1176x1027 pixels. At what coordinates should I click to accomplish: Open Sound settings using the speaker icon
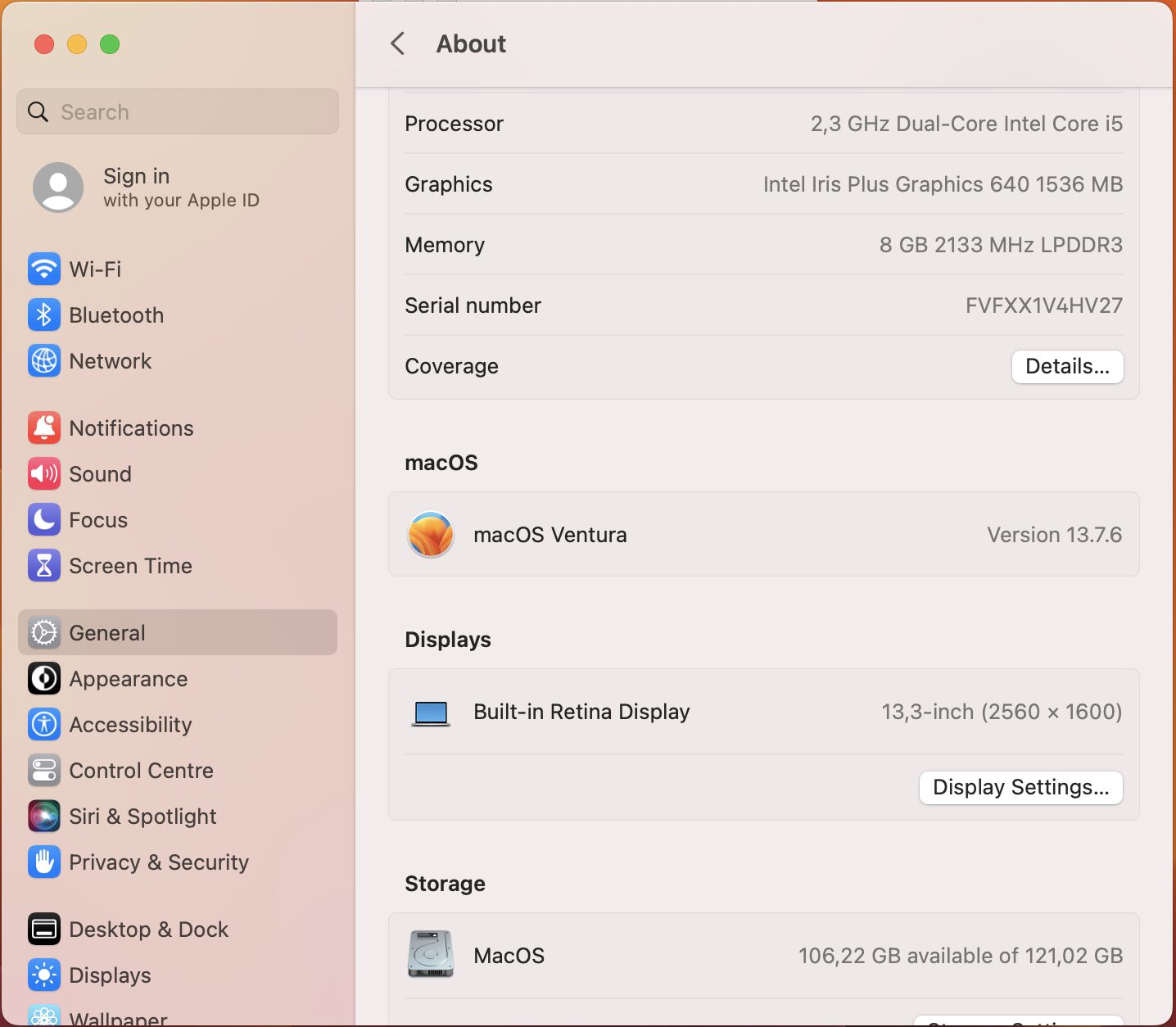coord(44,473)
